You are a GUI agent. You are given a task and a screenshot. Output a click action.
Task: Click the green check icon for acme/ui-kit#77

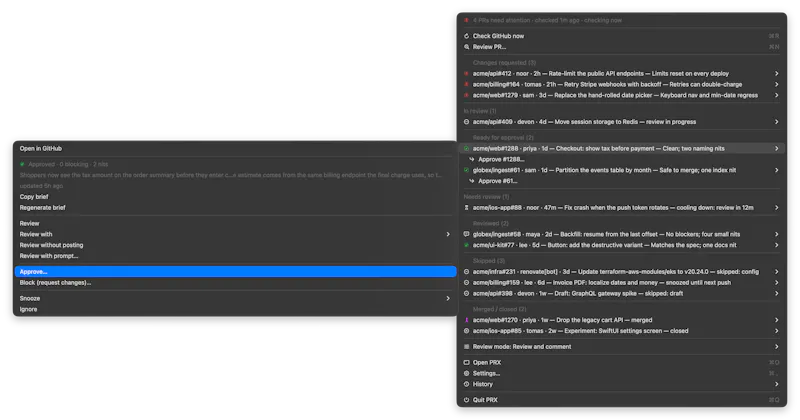coord(466,245)
